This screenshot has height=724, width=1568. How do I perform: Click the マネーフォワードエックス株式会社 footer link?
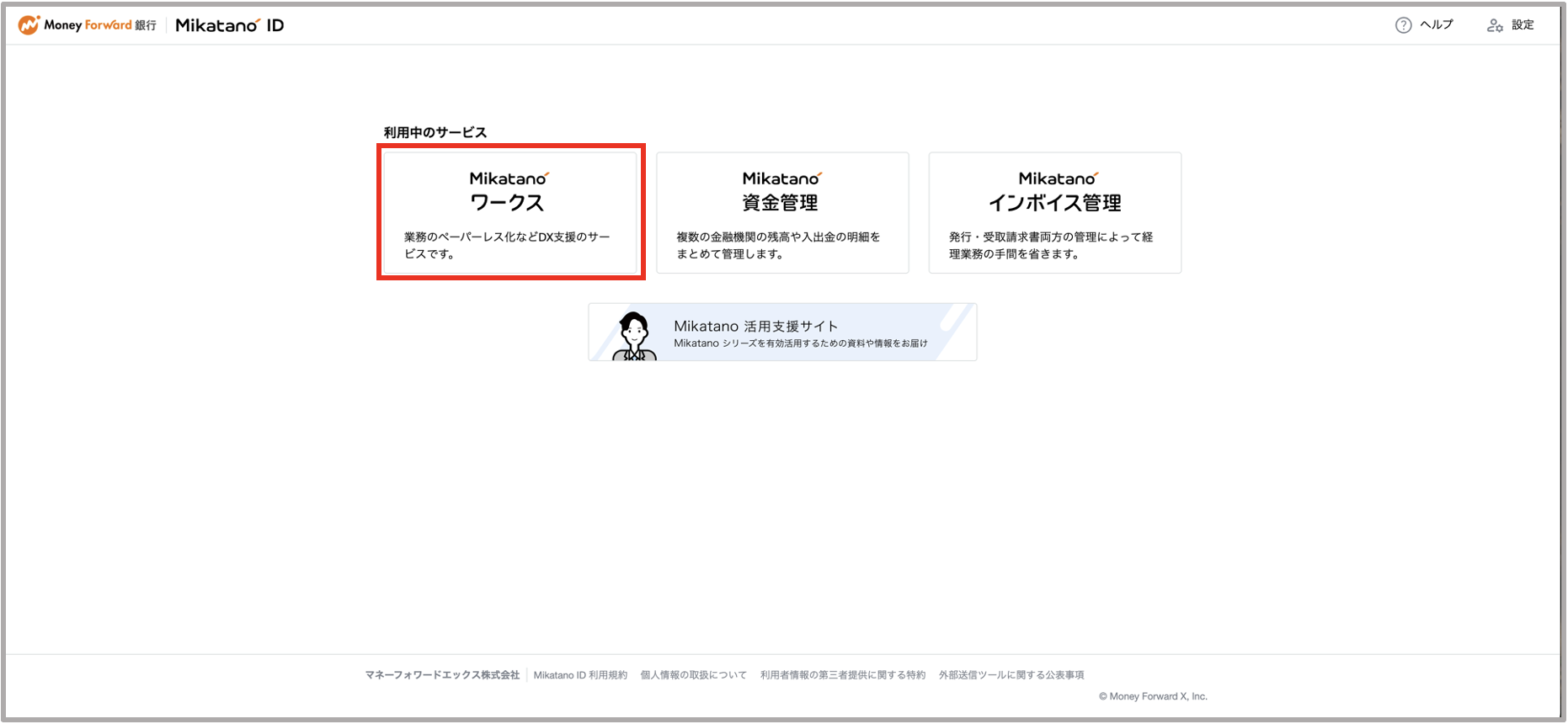coord(442,675)
